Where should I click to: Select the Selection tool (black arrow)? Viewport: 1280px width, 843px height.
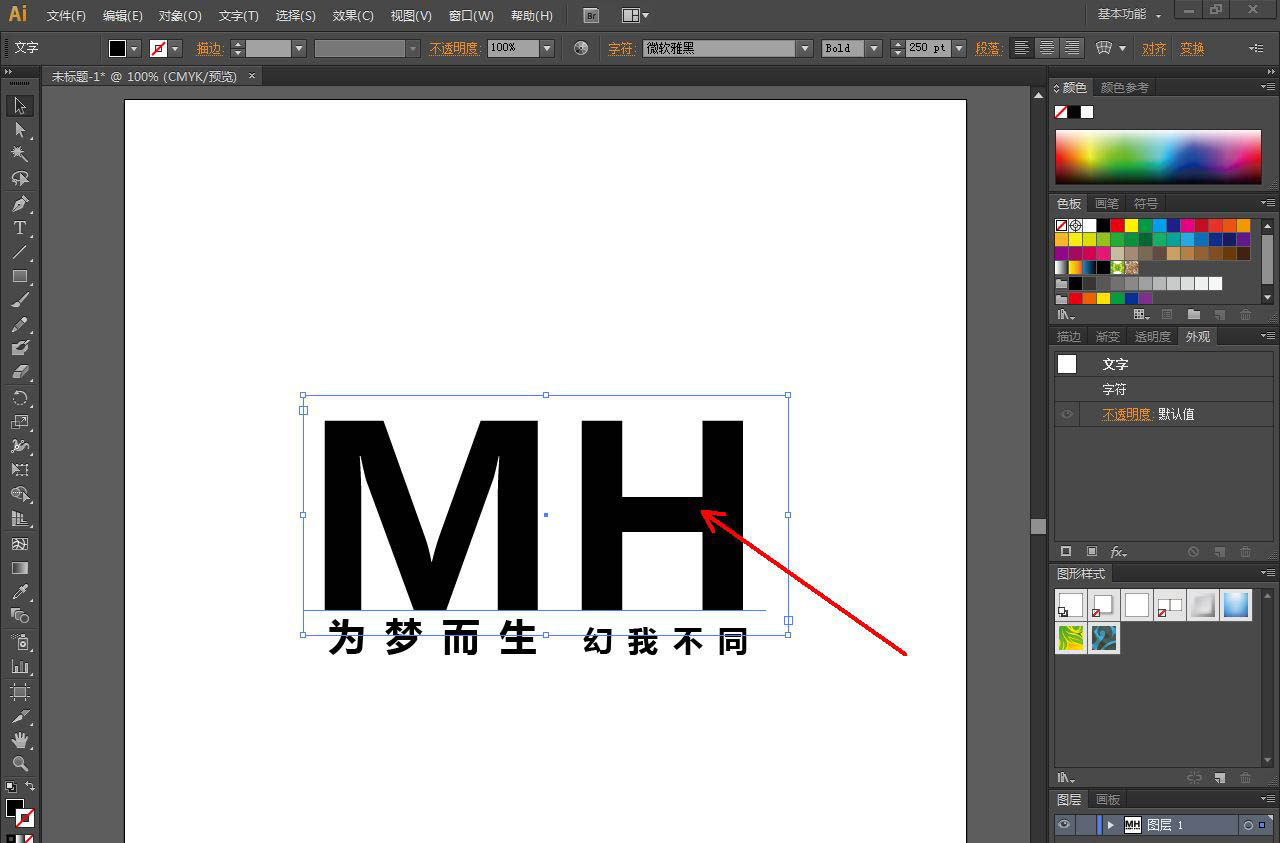click(20, 106)
